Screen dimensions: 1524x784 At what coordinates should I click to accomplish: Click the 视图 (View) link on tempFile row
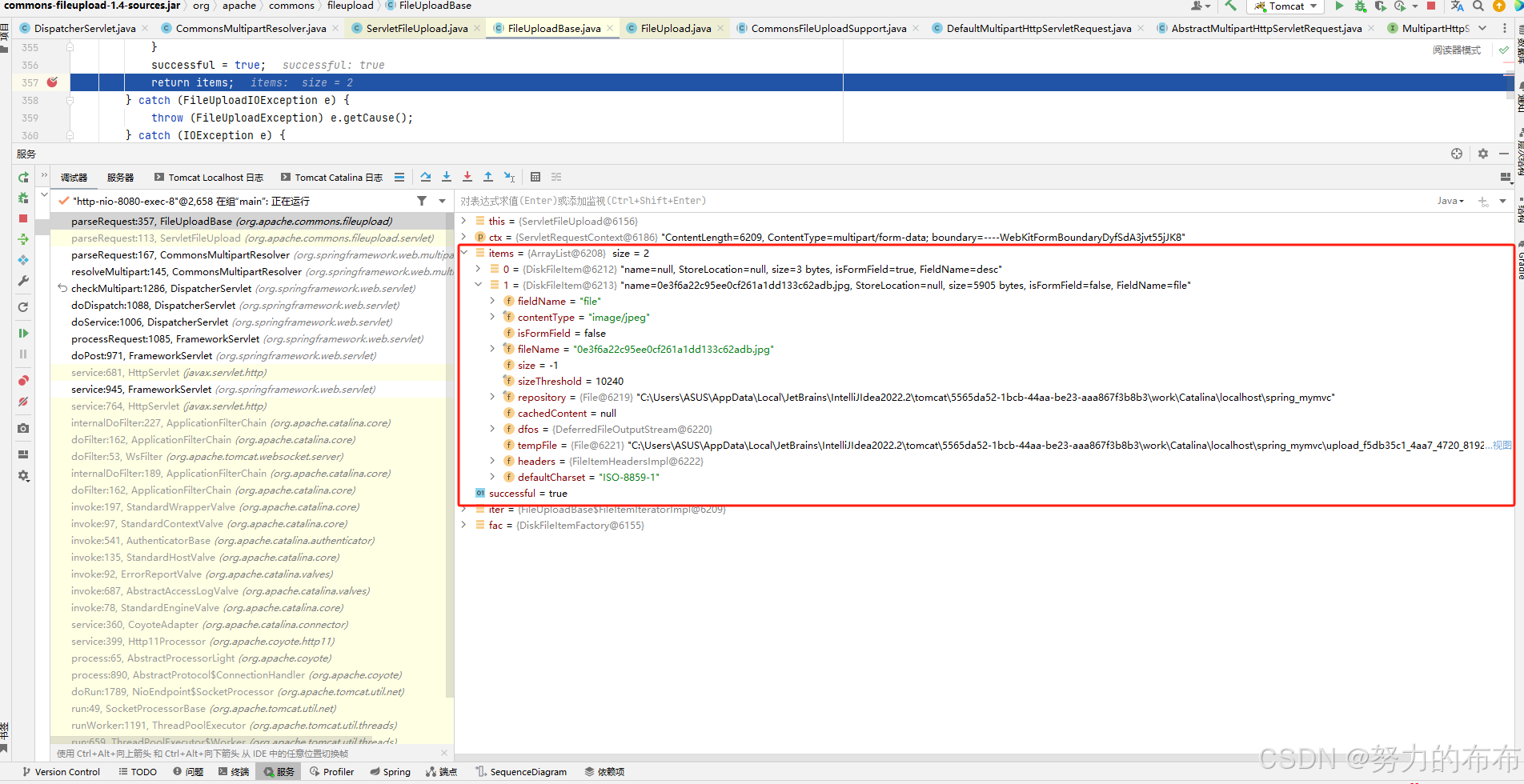click(1502, 445)
